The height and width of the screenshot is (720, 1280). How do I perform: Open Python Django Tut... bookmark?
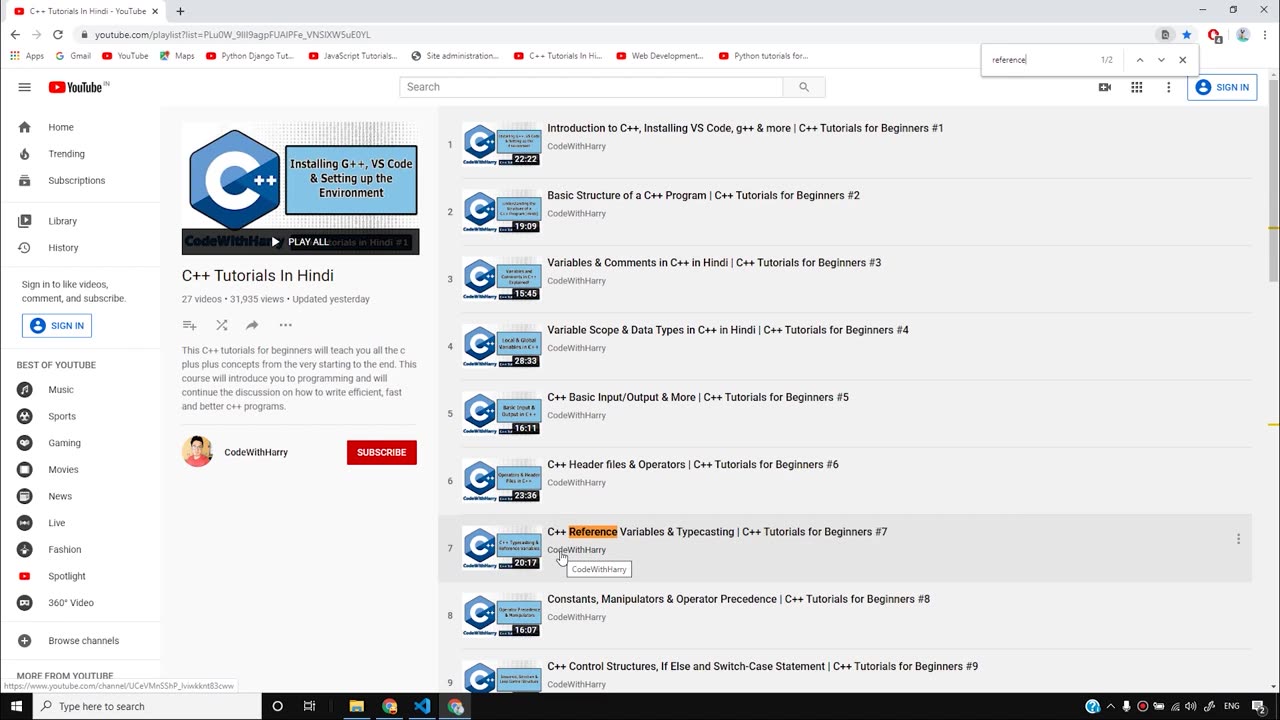point(249,56)
